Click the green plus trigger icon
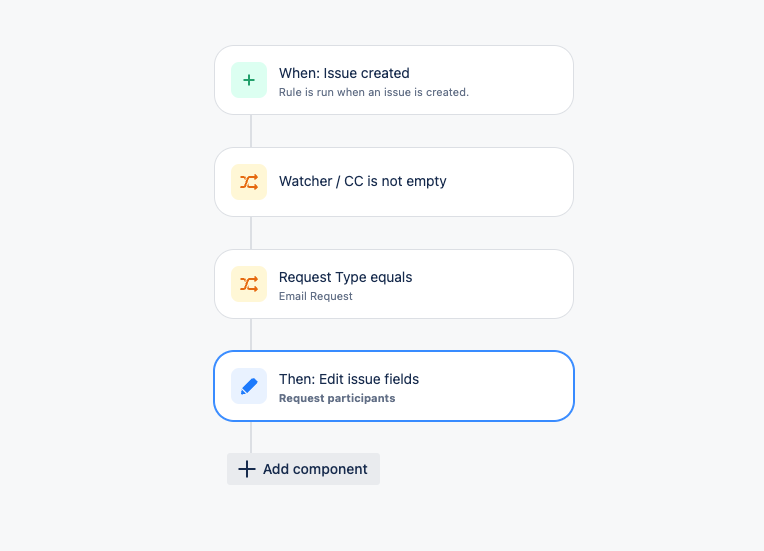The width and height of the screenshot is (764, 551). click(x=248, y=80)
